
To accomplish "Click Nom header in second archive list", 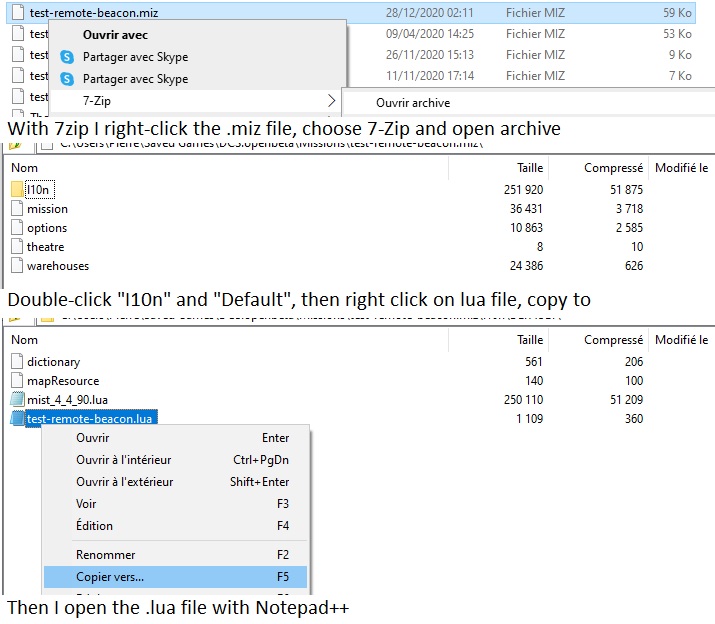I will pyautogui.click(x=25, y=340).
